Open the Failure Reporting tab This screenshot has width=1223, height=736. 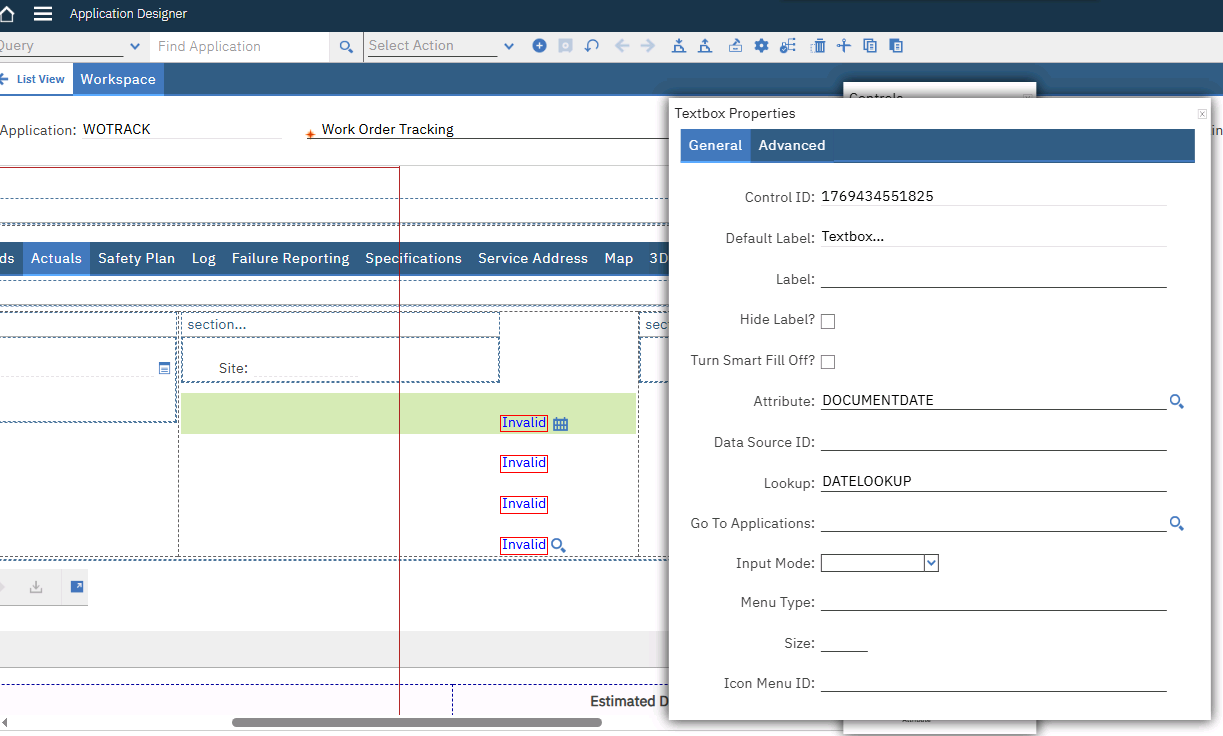290,258
